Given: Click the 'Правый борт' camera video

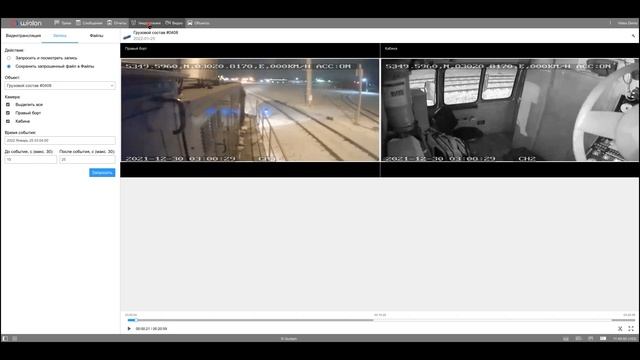Looking at the screenshot, I should click(x=250, y=110).
